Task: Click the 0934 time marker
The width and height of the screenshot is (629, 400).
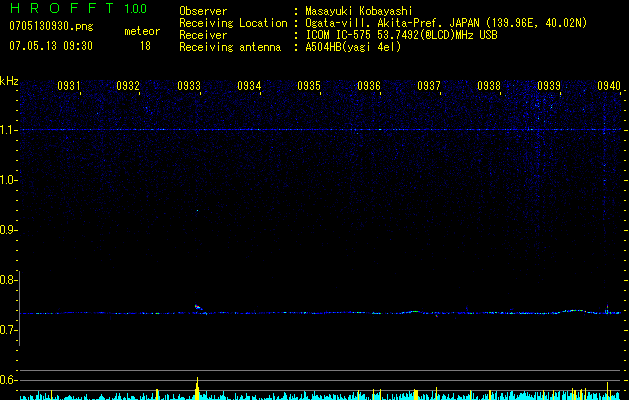Action: pos(249,85)
